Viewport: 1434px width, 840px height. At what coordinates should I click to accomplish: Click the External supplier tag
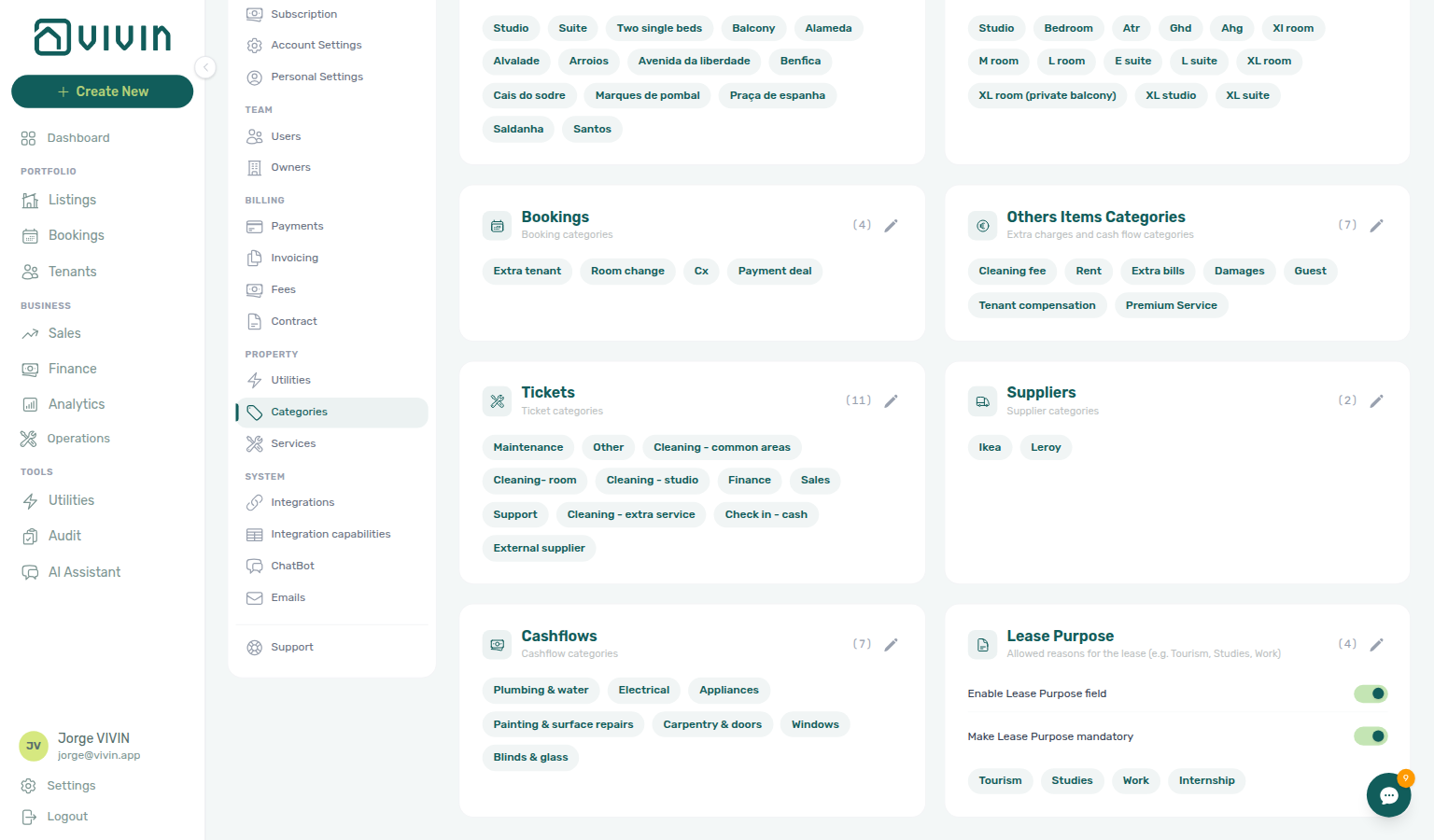(540, 549)
